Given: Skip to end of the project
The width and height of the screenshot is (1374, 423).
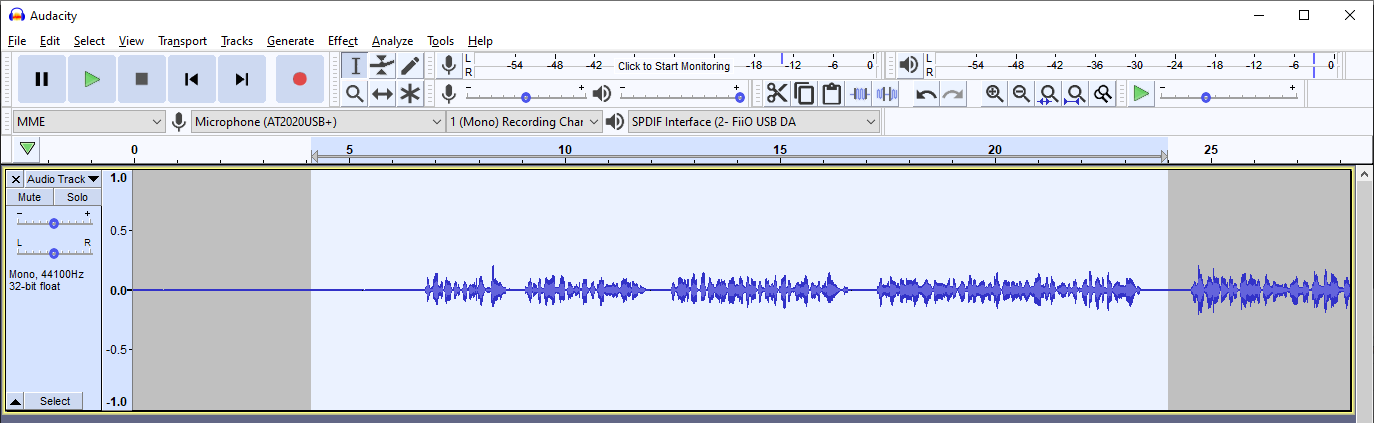Looking at the screenshot, I should click(x=242, y=79).
